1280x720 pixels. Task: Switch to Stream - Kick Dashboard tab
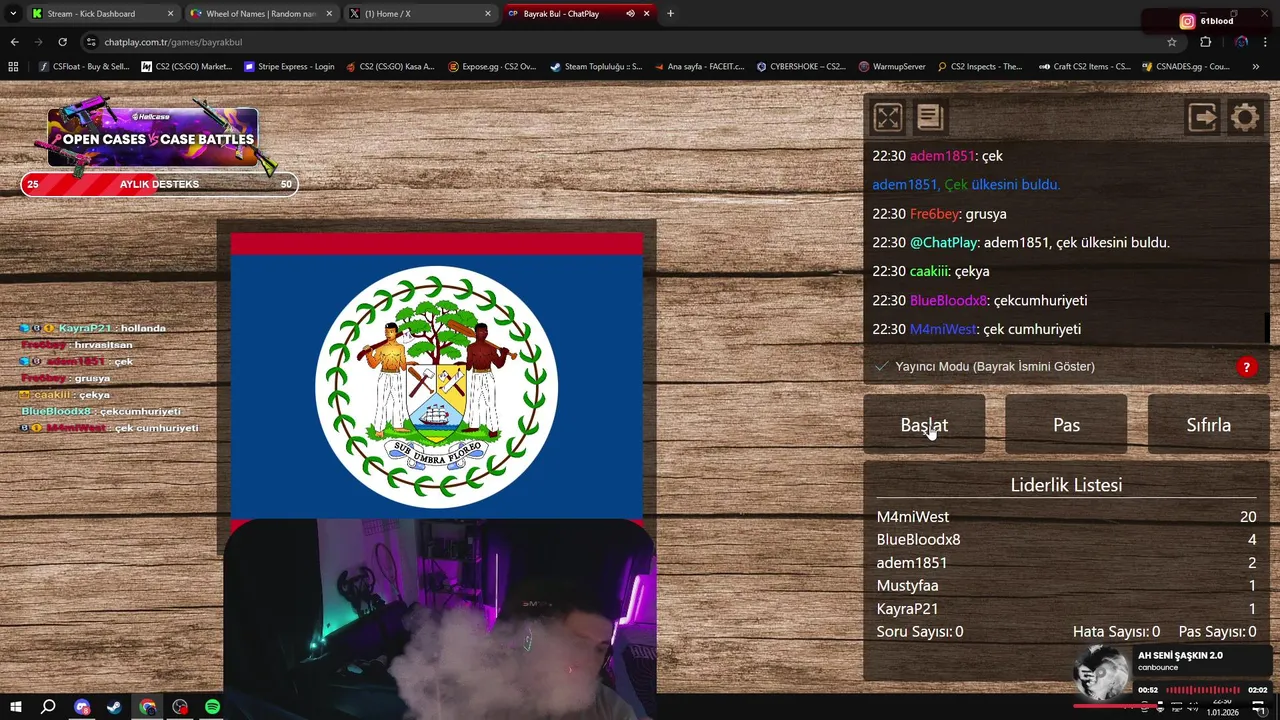pyautogui.click(x=102, y=14)
